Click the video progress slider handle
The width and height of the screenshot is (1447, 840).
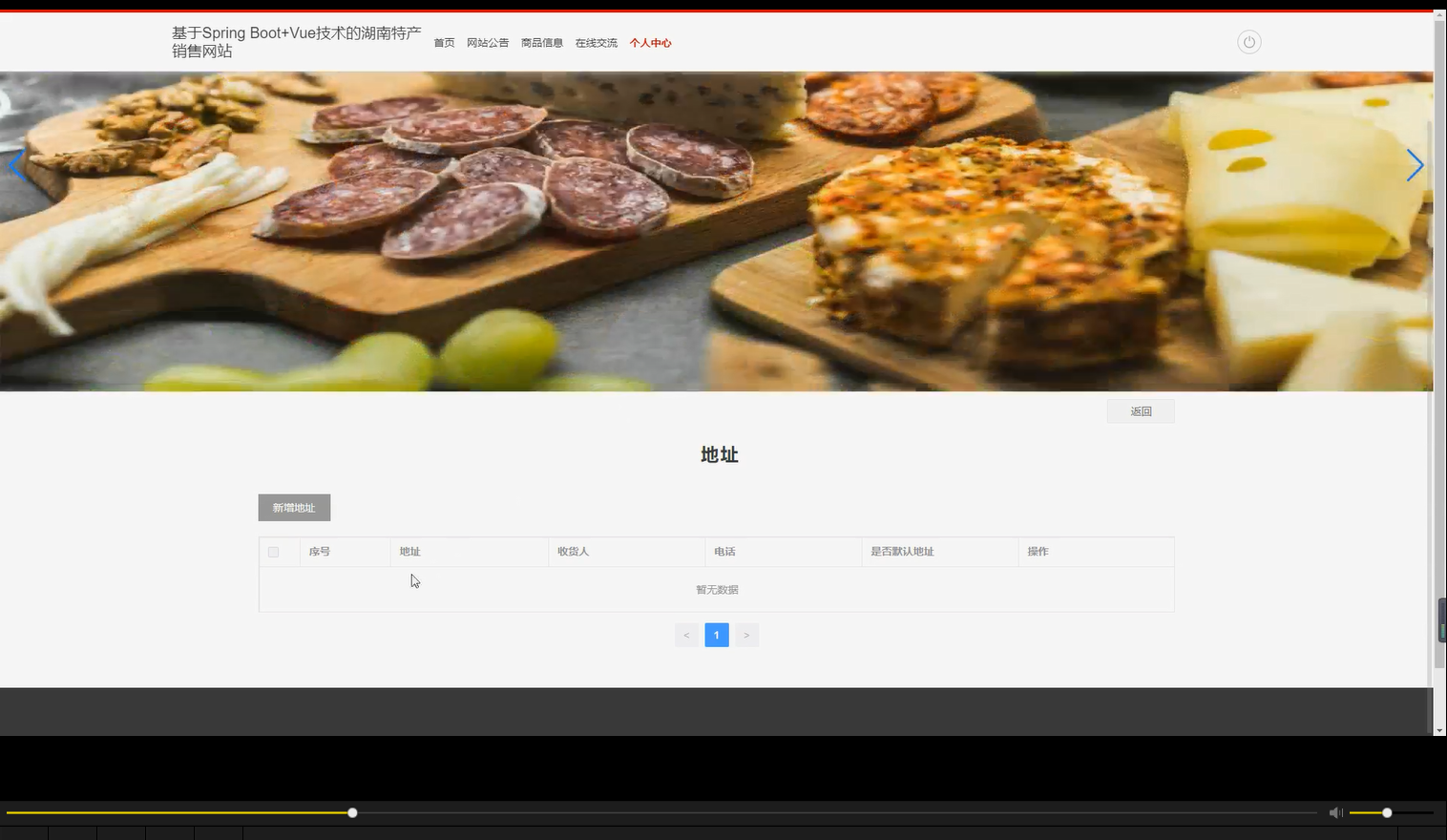coord(352,812)
